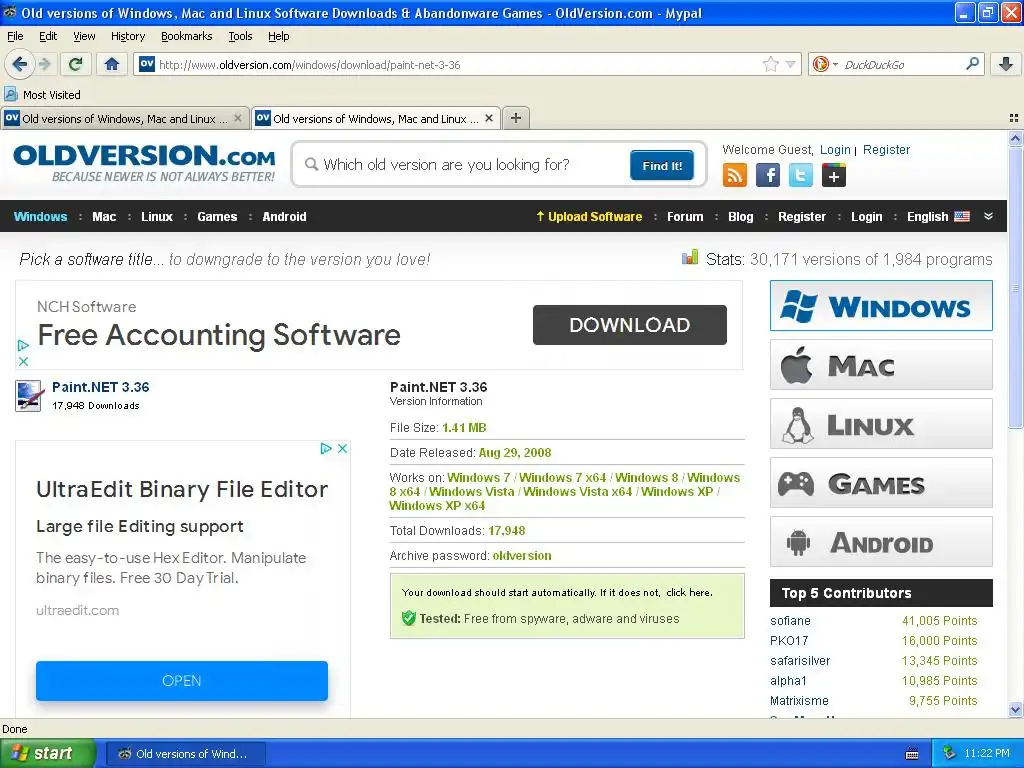Open the Help menu
1024x768 pixels.
pos(278,36)
